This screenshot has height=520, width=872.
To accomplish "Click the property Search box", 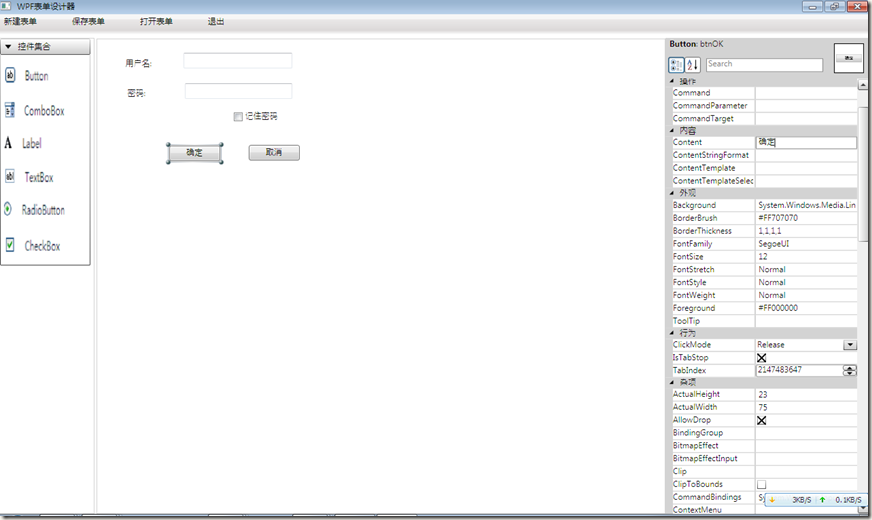I will (764, 65).
